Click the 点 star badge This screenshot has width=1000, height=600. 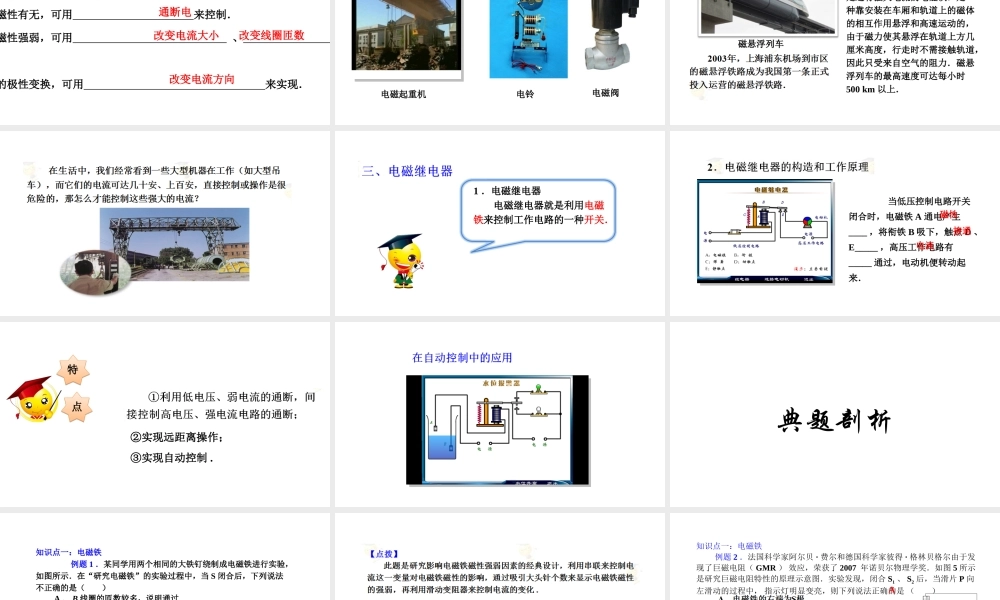pos(77,406)
